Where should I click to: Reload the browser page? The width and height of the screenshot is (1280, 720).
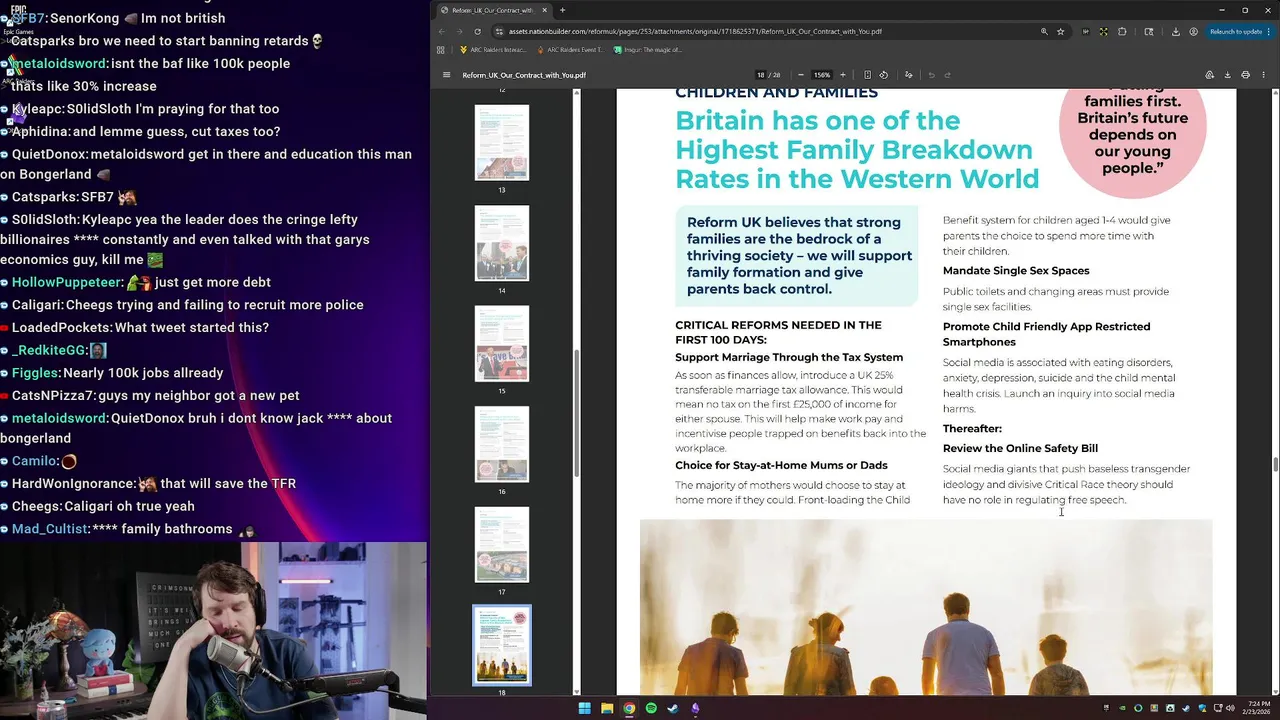point(477,31)
